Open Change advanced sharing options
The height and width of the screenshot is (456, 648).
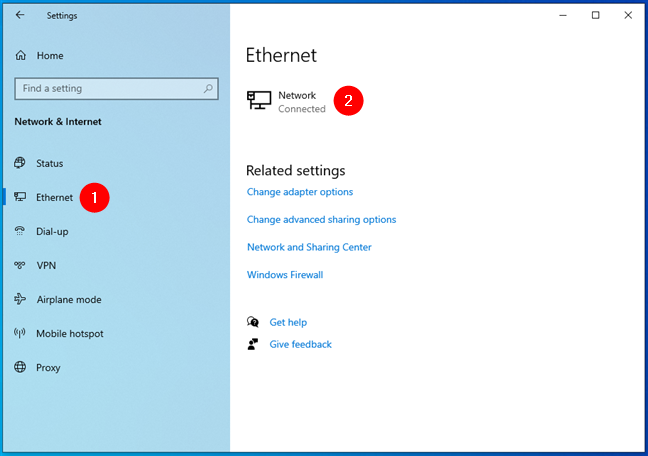coord(321,219)
